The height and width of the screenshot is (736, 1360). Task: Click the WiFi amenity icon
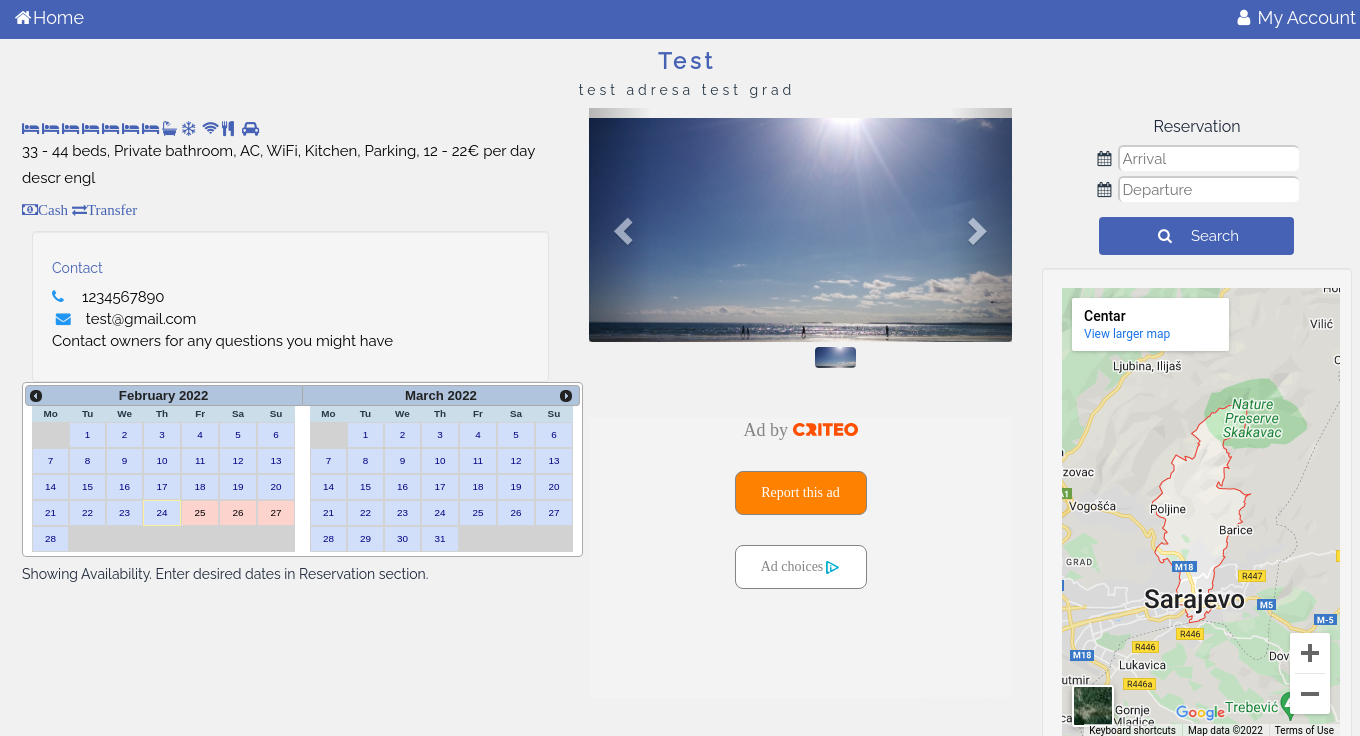(210, 129)
